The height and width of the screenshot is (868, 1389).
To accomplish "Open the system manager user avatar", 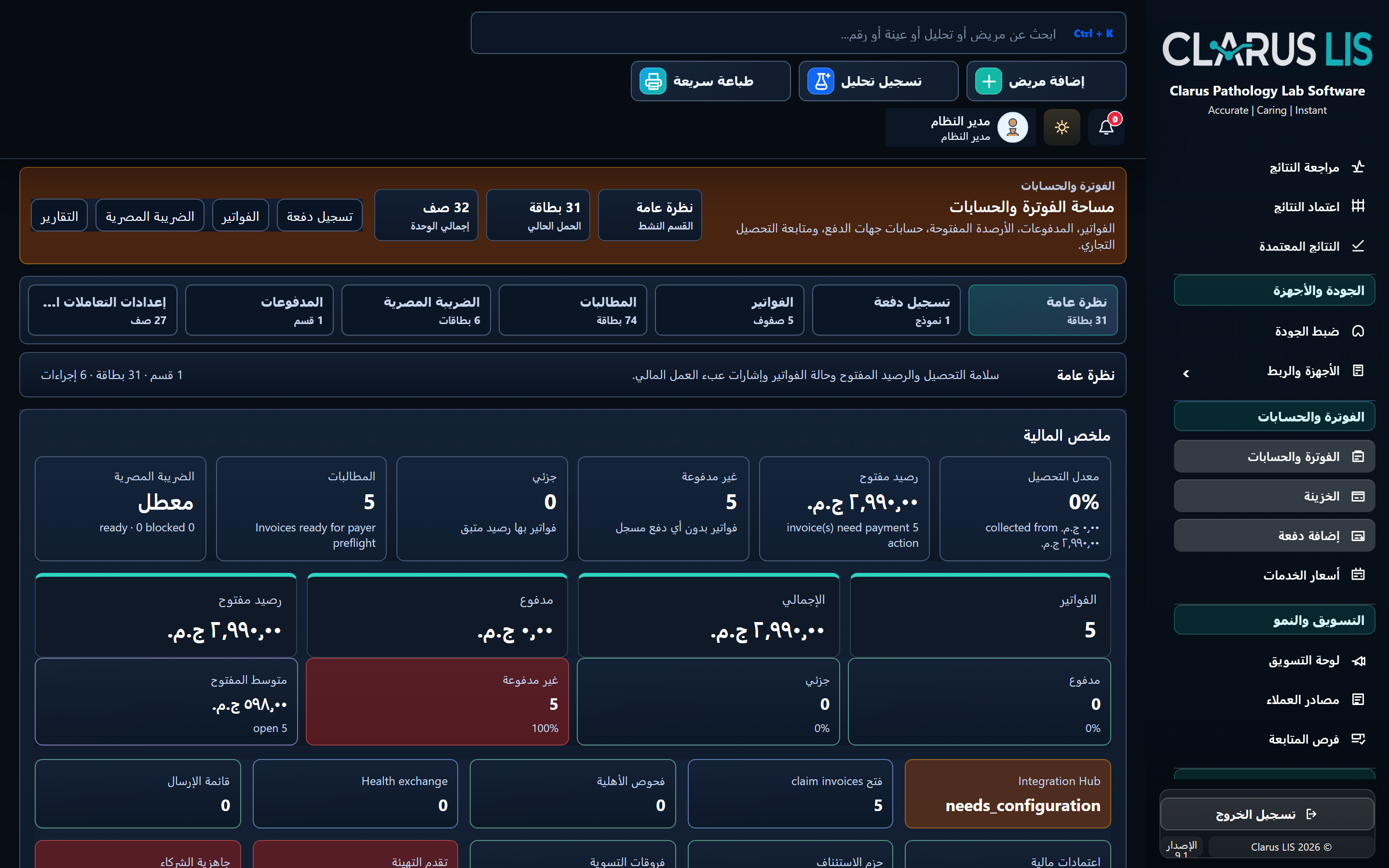I will [1012, 127].
